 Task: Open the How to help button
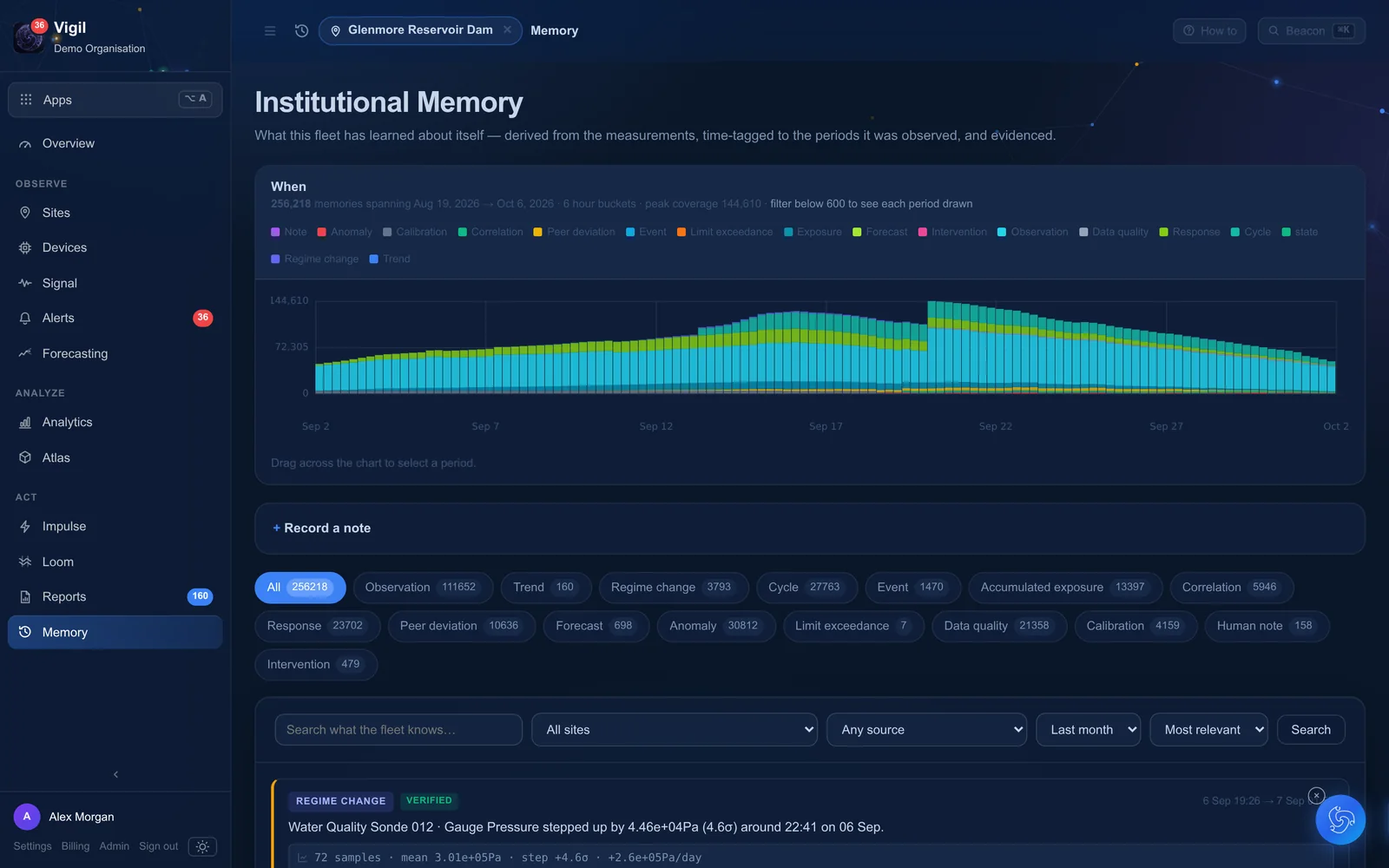[1209, 31]
